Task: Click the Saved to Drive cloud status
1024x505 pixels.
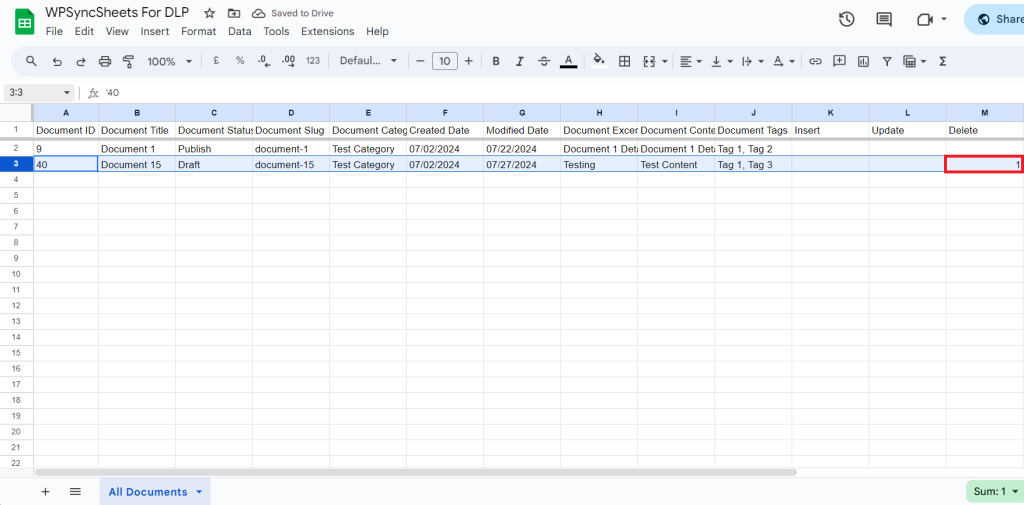Action: point(293,13)
